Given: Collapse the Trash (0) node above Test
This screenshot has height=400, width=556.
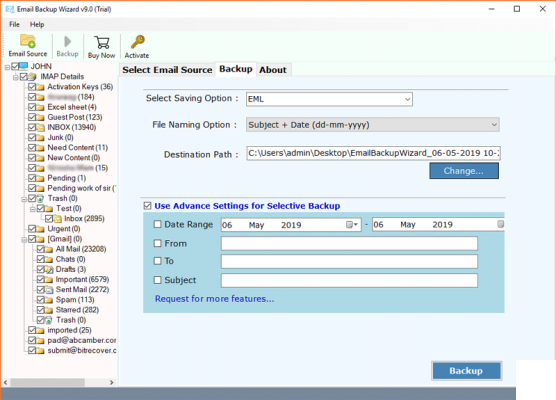Looking at the screenshot, I should pyautogui.click(x=24, y=199).
